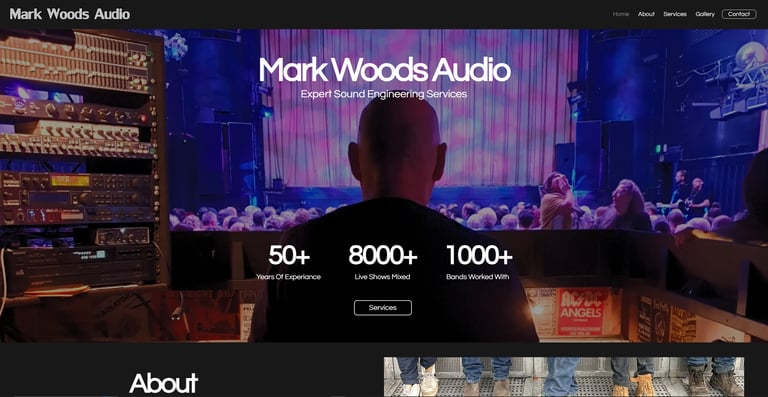Click the About section heading
Image resolution: width=768 pixels, height=397 pixels.
[x=164, y=383]
